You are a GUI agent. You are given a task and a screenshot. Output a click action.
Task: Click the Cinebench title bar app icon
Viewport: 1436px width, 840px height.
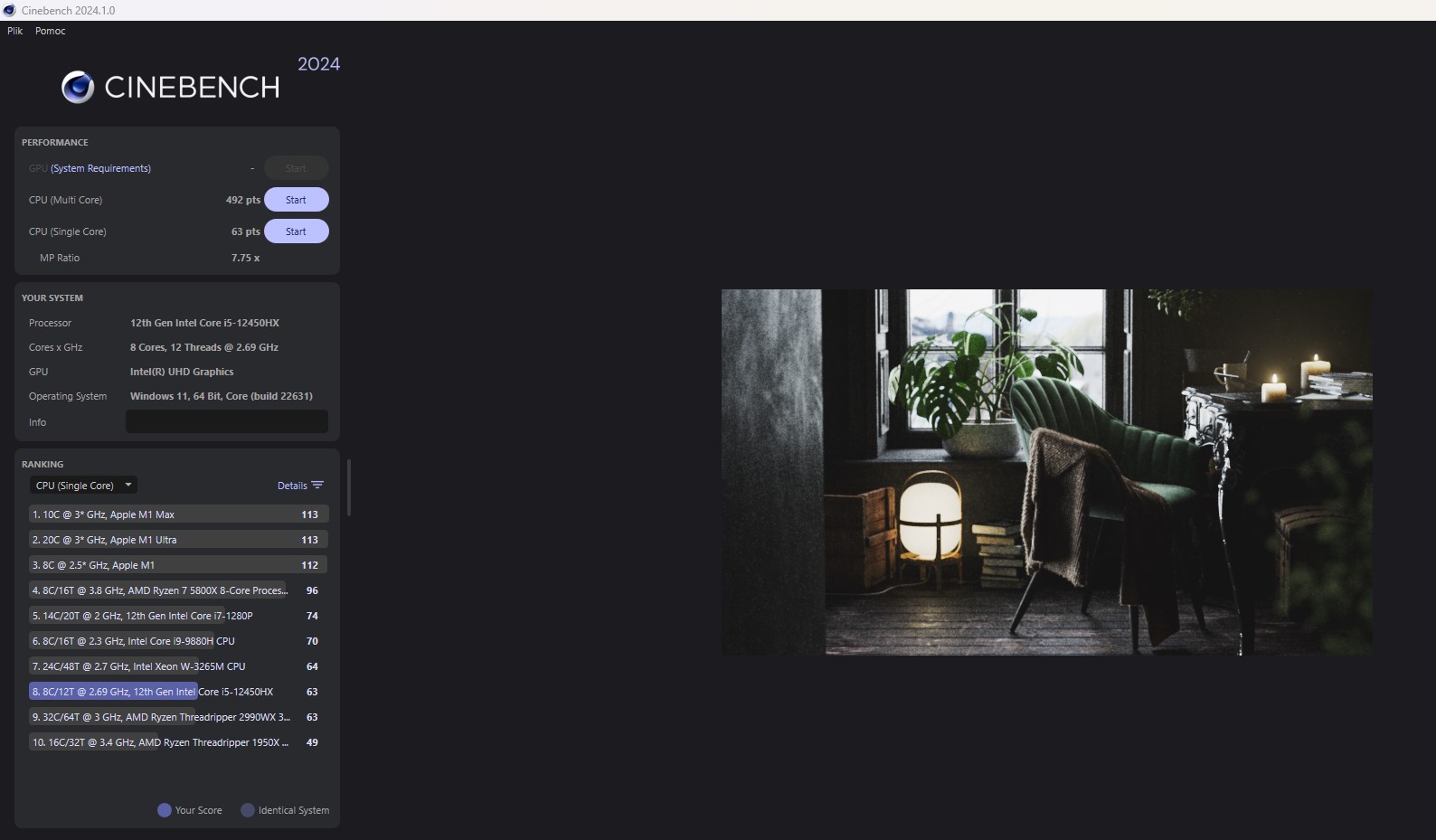(x=10, y=10)
